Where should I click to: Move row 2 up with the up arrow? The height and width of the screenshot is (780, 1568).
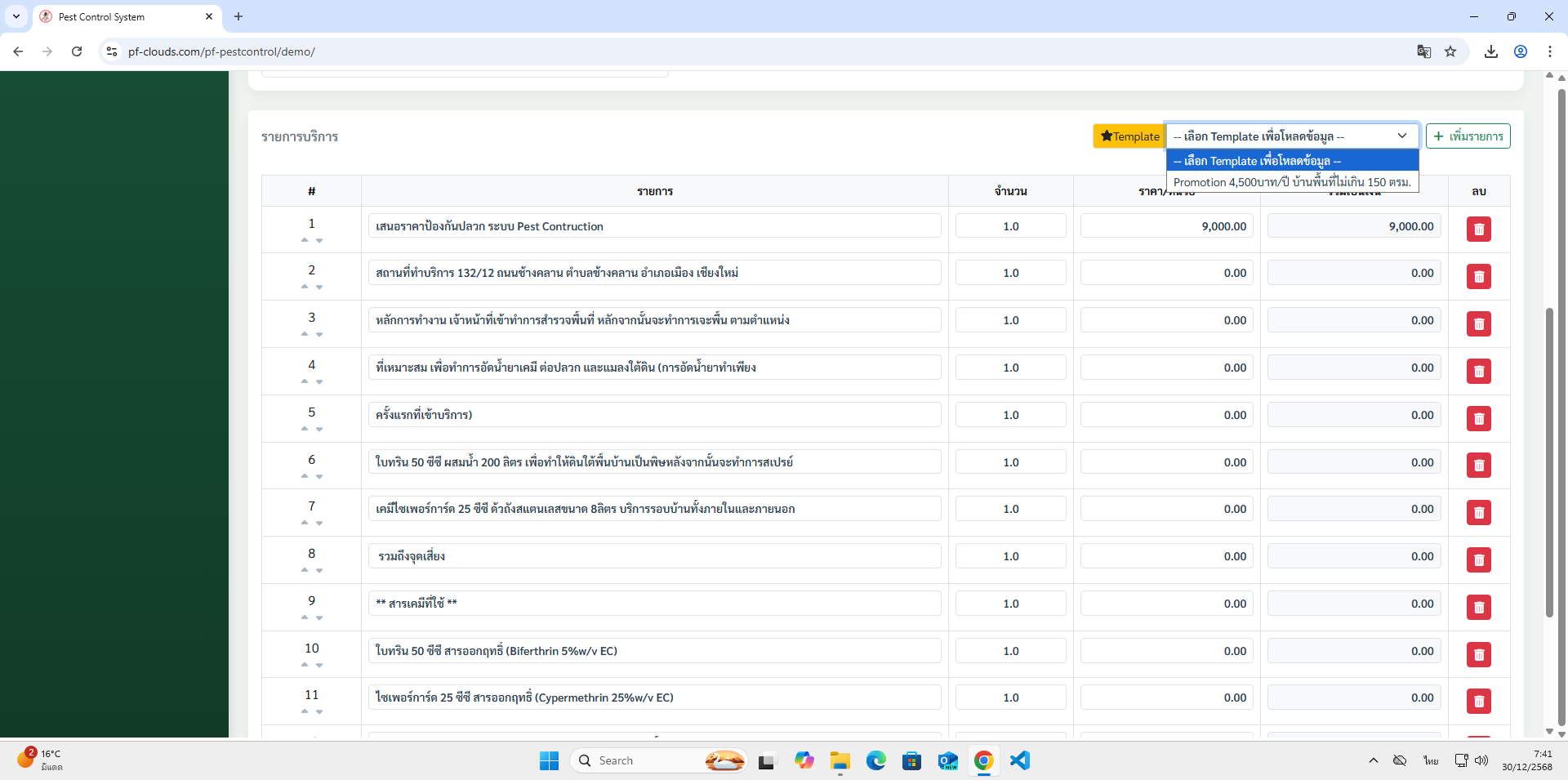[305, 287]
